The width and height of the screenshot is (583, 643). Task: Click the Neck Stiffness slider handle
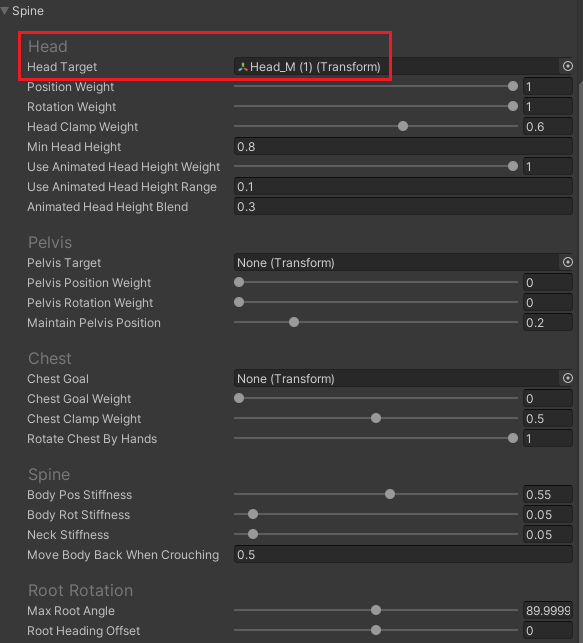coord(253,534)
